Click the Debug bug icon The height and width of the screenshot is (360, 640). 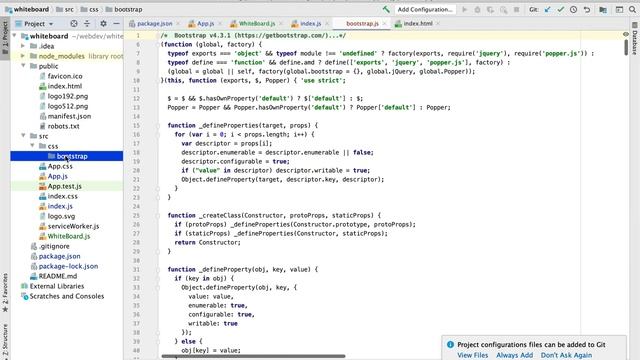(477, 9)
